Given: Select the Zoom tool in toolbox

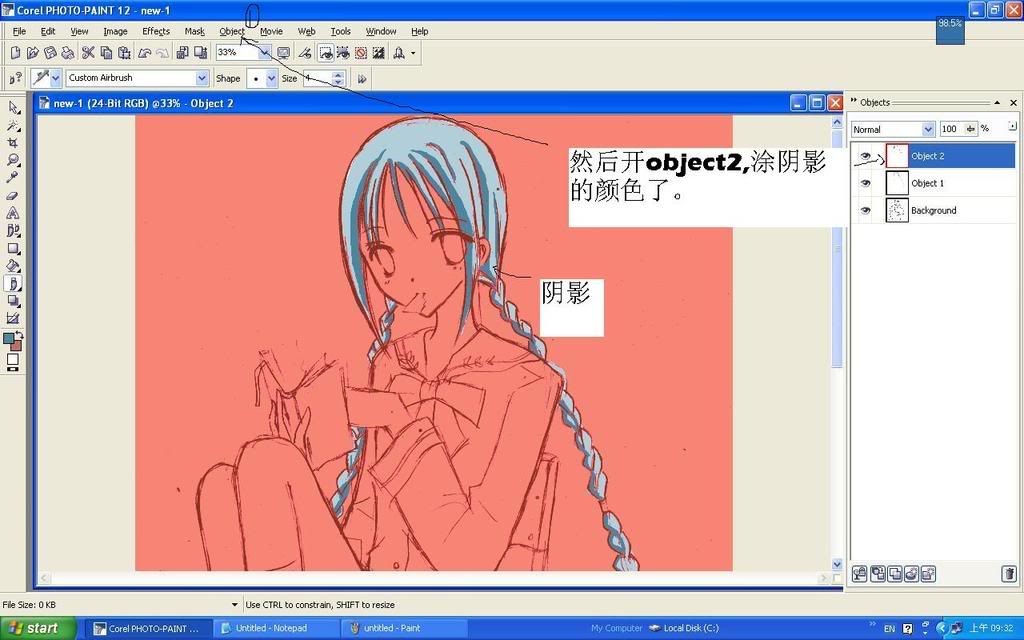Looking at the screenshot, I should pos(13,161).
